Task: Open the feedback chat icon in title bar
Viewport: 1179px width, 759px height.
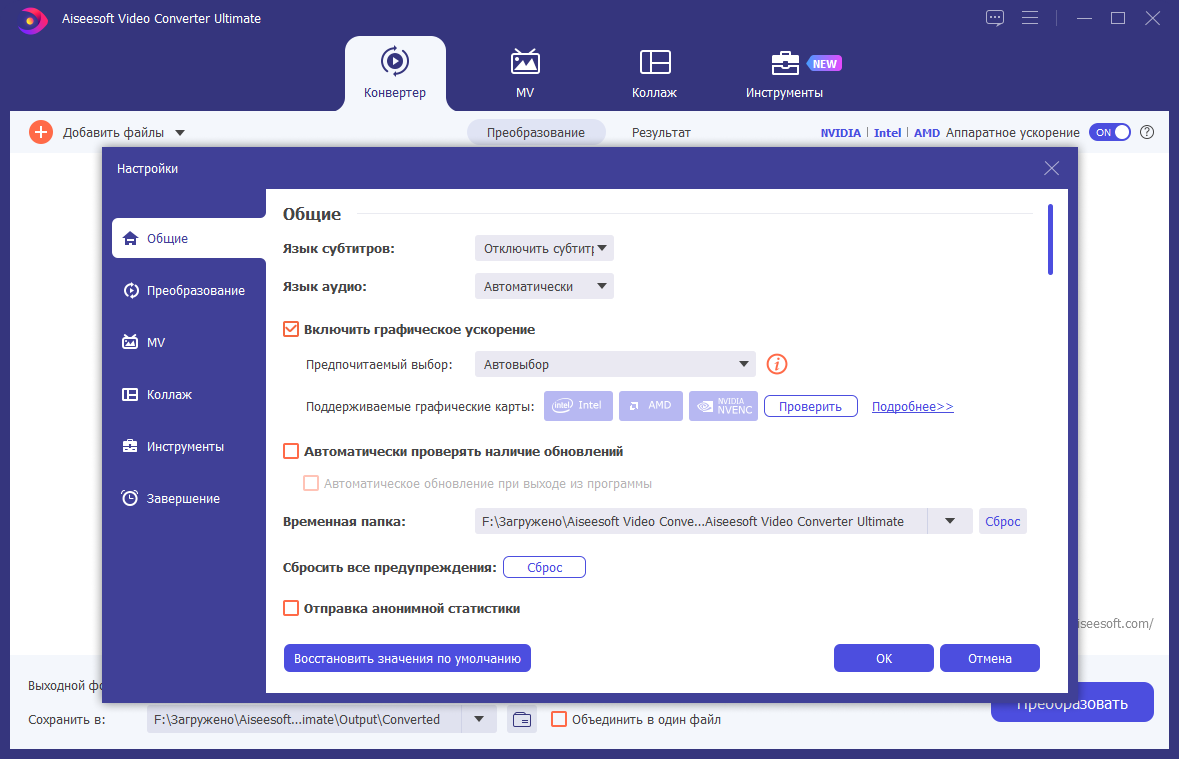Action: (x=995, y=18)
